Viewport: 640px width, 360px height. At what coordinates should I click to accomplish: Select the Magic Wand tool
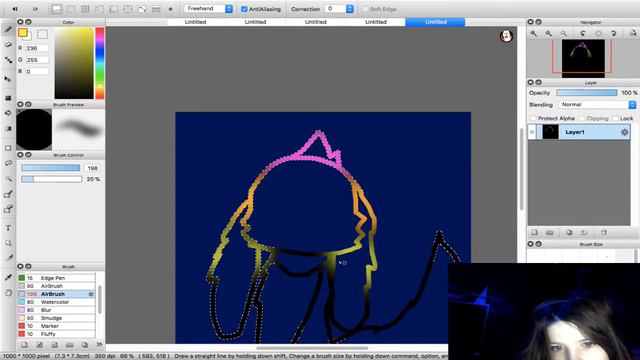pyautogui.click(x=8, y=179)
